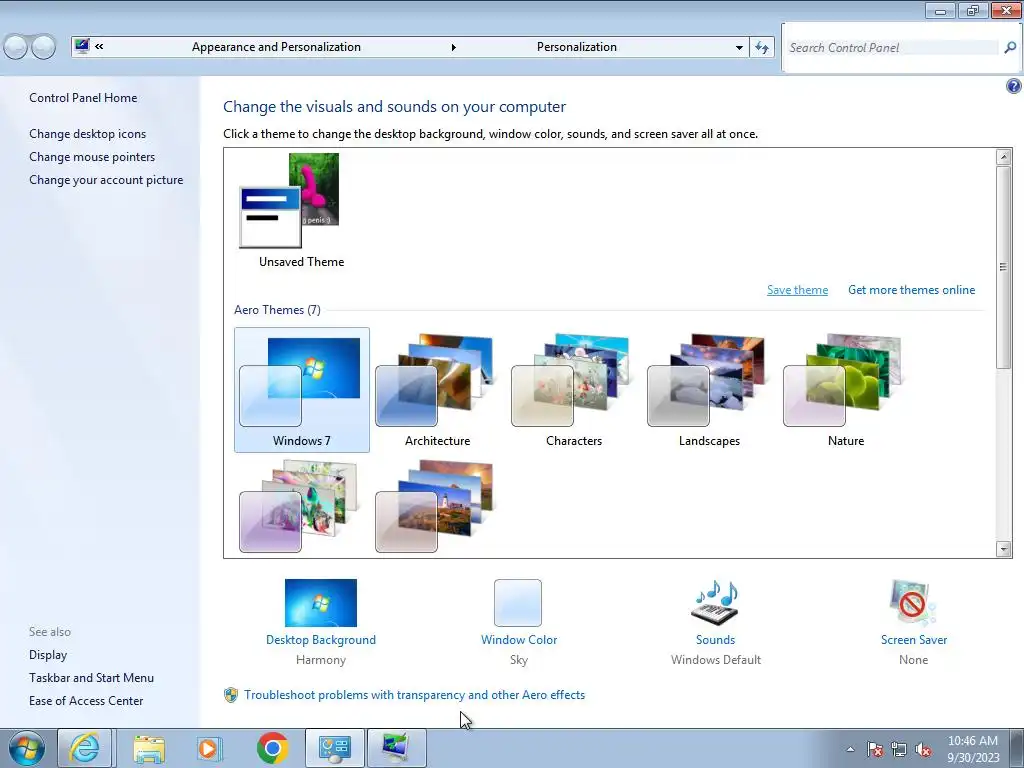Click the Back navigation button
Viewport: 1024px width, 768px height.
(16, 47)
